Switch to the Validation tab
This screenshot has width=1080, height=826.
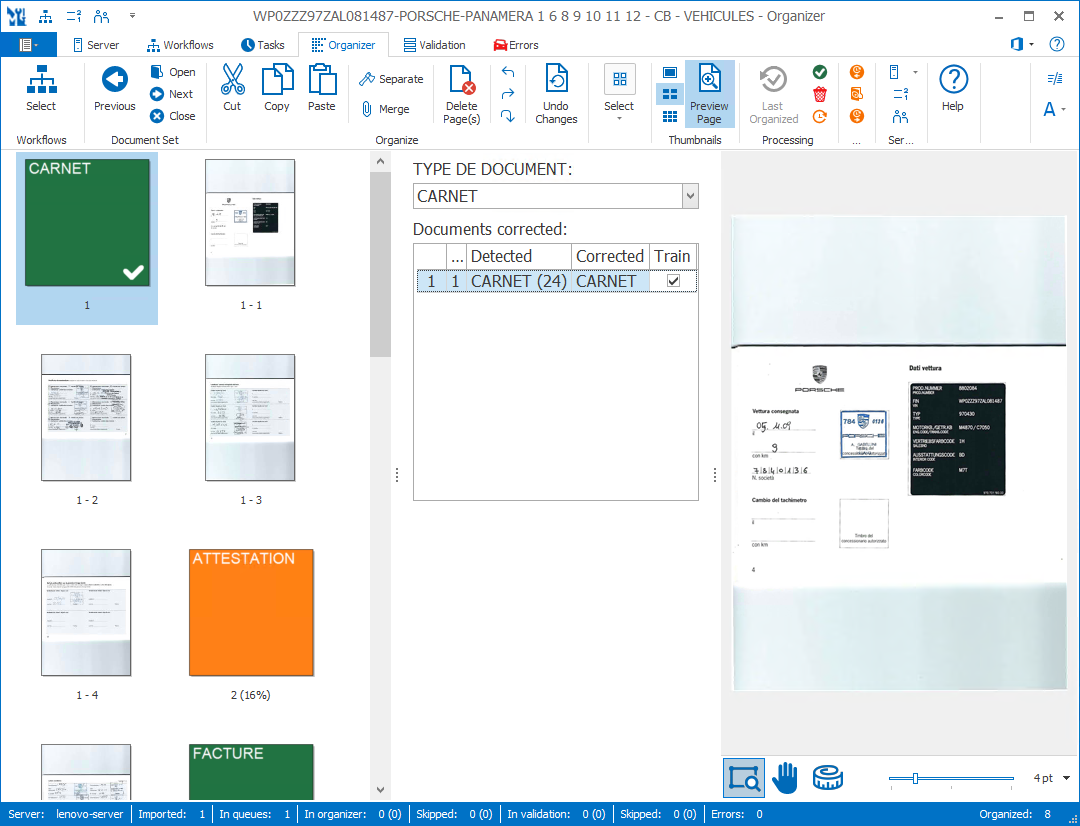click(434, 45)
